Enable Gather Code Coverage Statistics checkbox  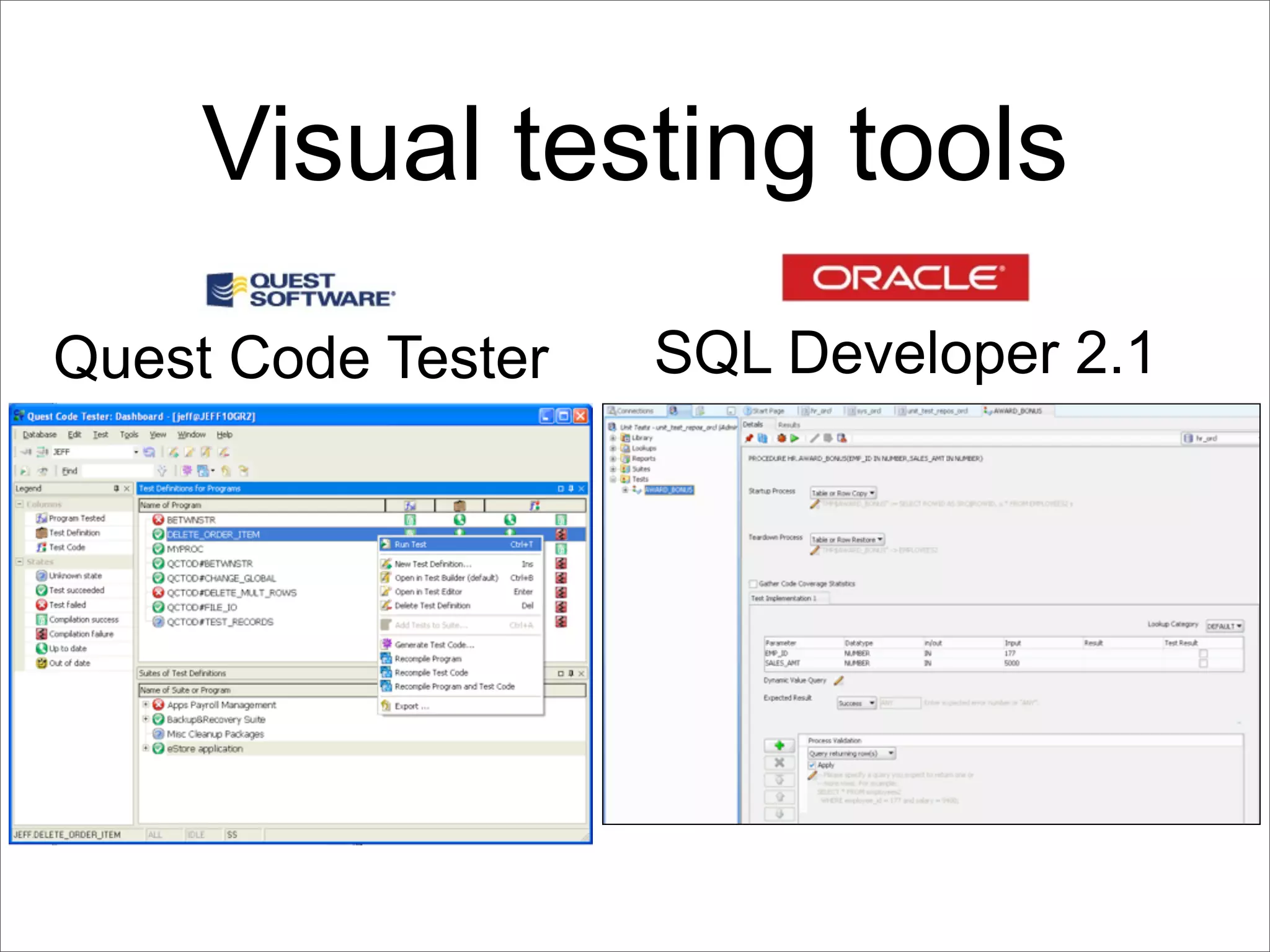pos(753,584)
